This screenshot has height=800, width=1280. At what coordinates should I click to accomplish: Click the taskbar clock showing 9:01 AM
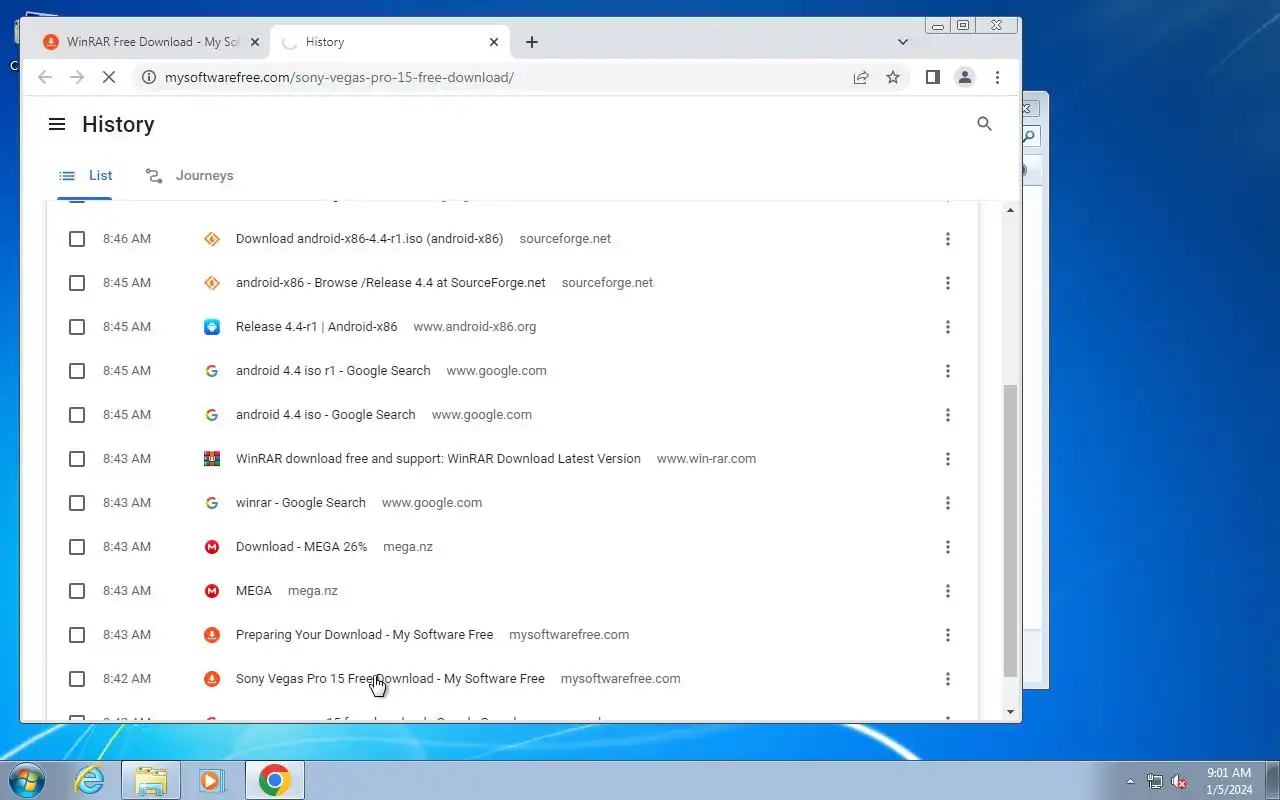(1230, 781)
